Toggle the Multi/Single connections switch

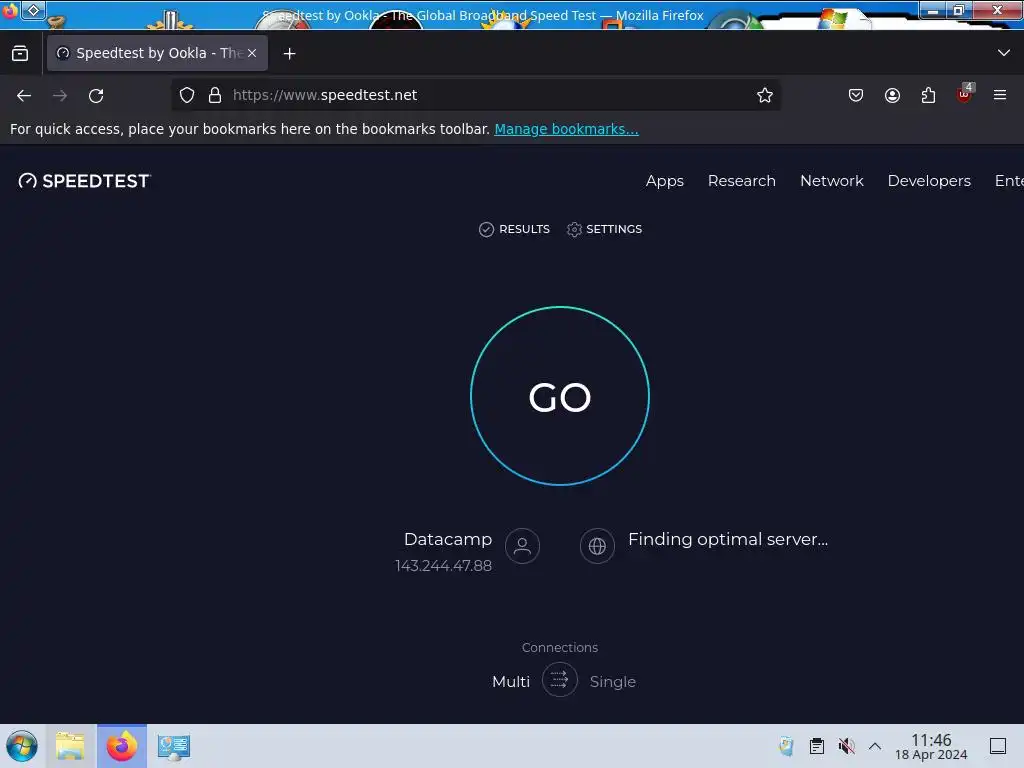coord(560,680)
